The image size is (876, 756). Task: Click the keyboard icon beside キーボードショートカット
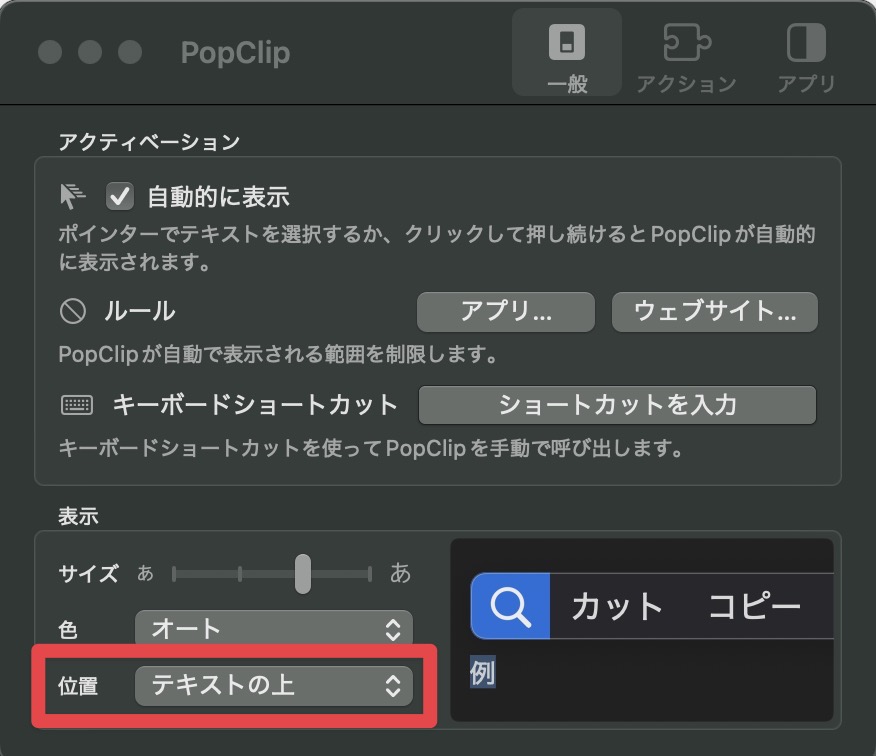pyautogui.click(x=76, y=405)
